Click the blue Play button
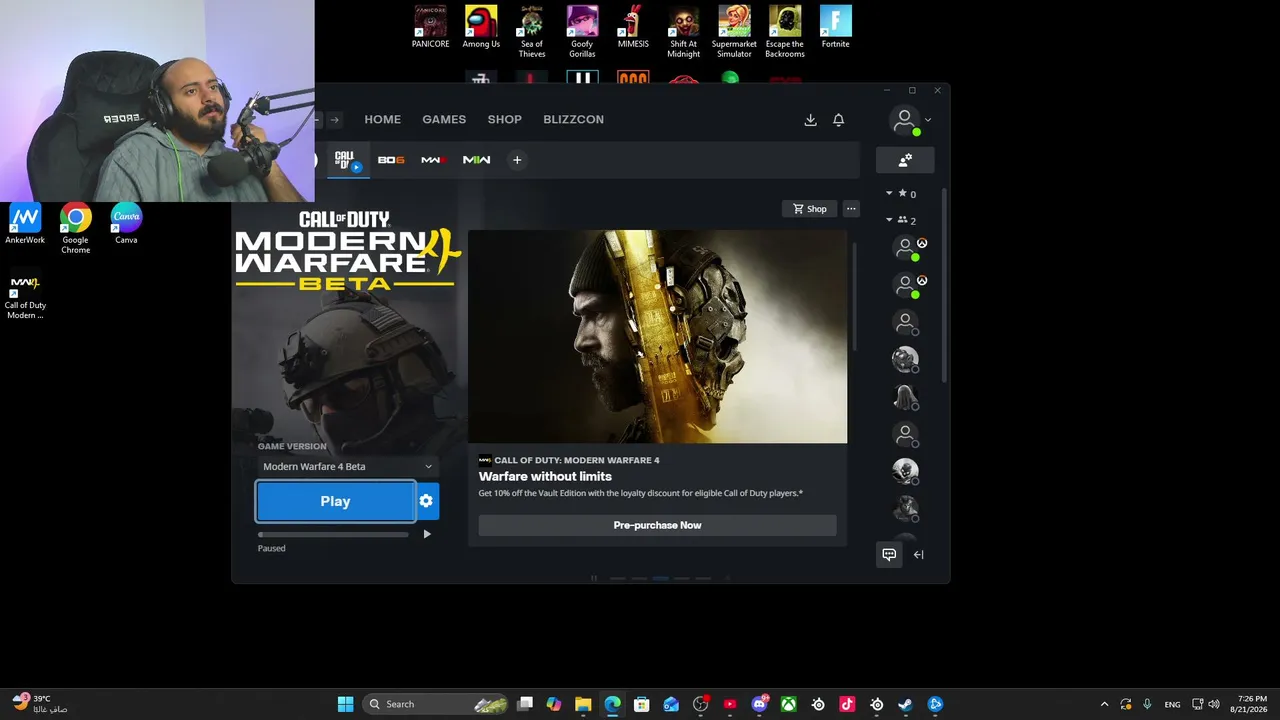The height and width of the screenshot is (720, 1280). (336, 501)
